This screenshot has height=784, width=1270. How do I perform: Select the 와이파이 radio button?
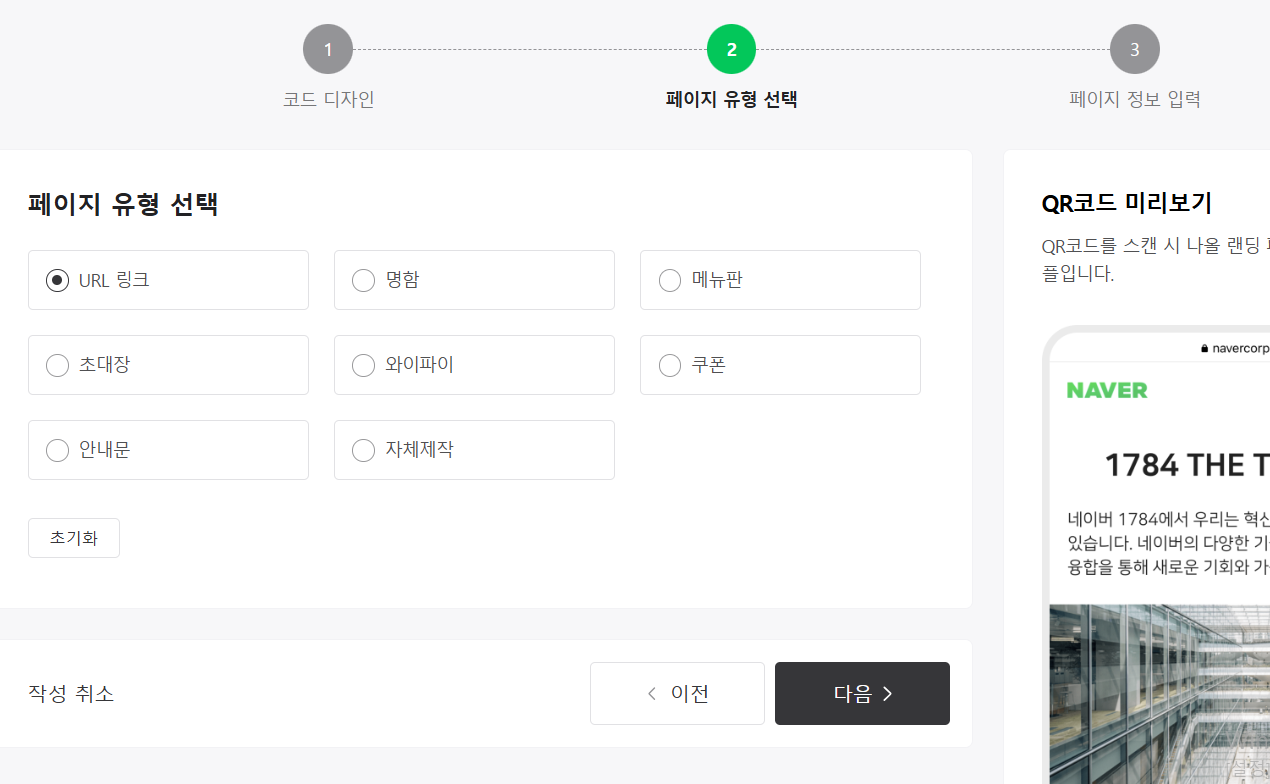pos(363,365)
